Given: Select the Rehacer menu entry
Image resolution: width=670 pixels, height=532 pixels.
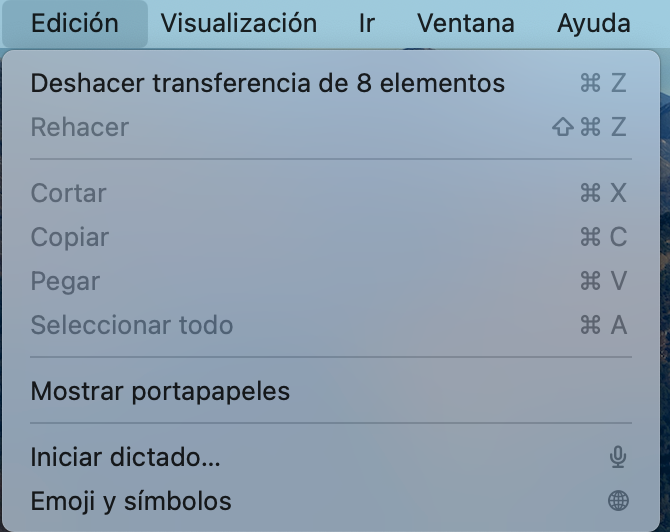Looking at the screenshot, I should pyautogui.click(x=331, y=127).
